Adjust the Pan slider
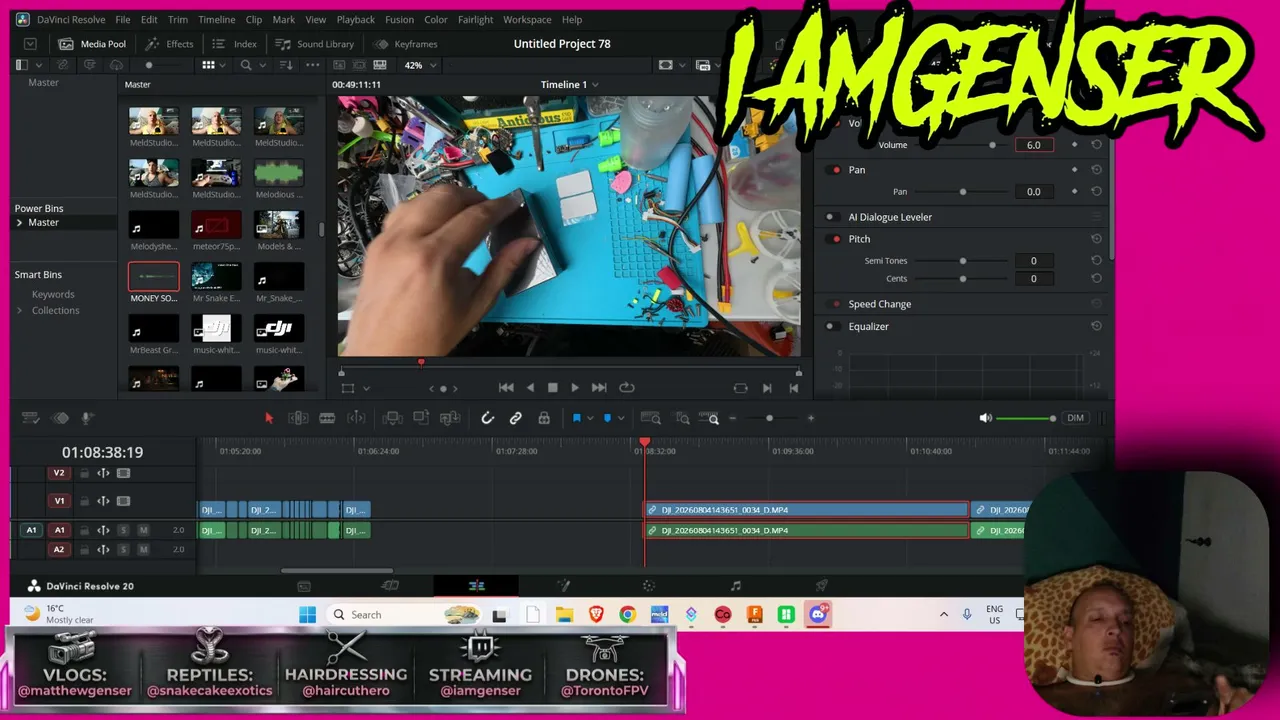This screenshot has width=1280, height=720. pyautogui.click(x=963, y=192)
